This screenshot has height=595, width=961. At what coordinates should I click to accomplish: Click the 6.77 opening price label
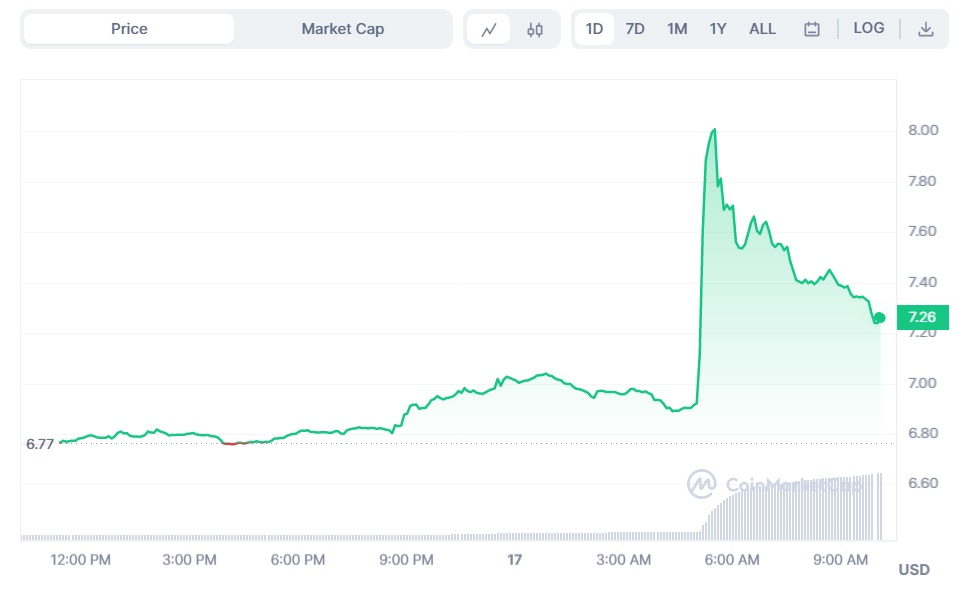pos(40,444)
